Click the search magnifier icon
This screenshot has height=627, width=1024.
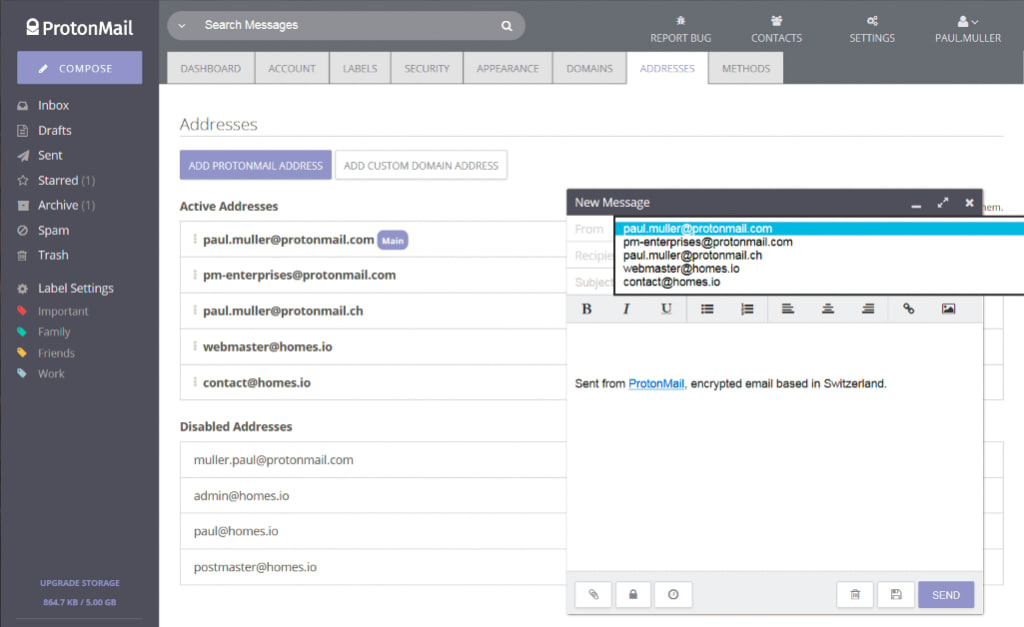507,25
